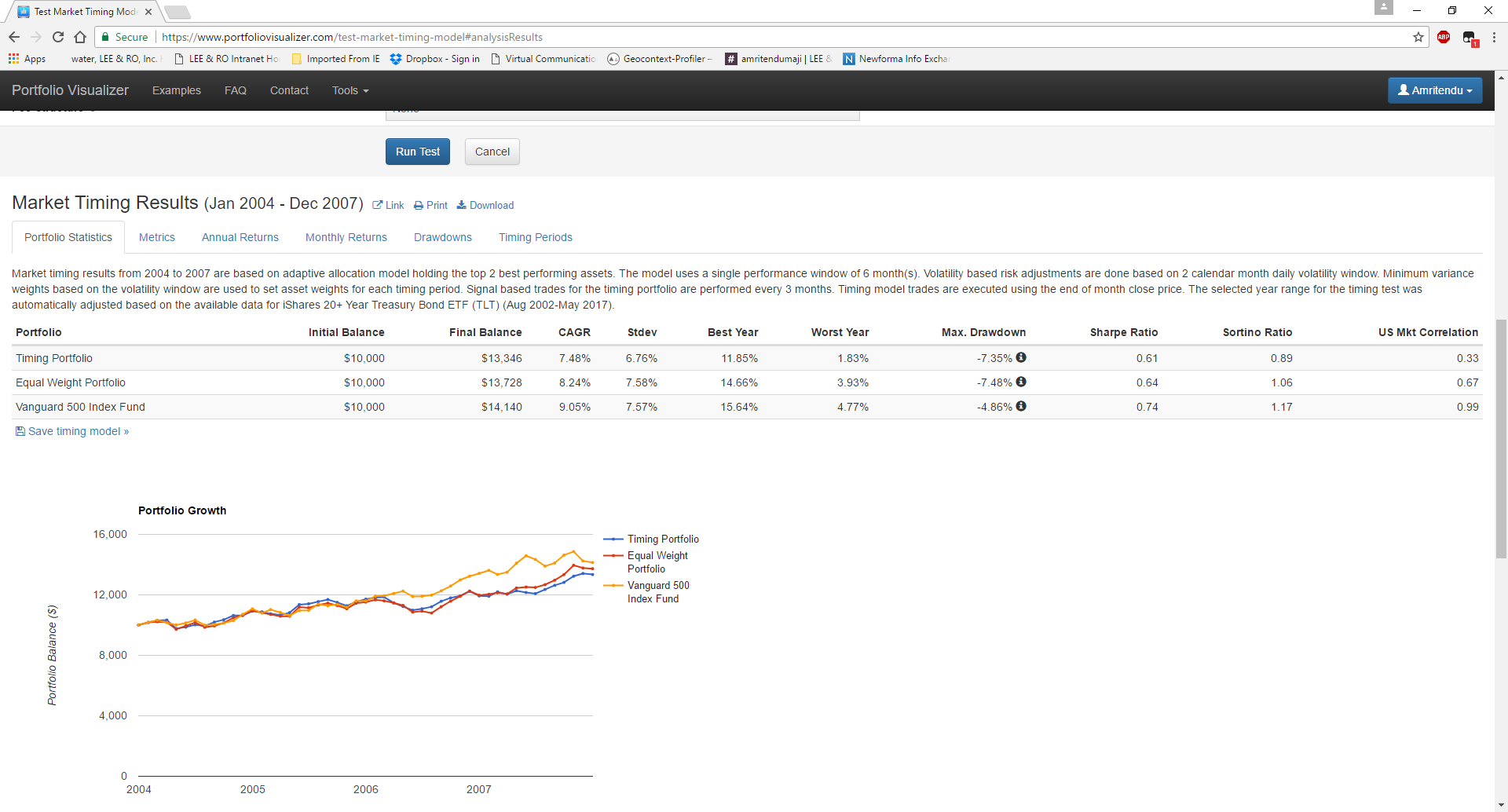Toggle Equal Weight Portfolio series in legend
This screenshot has height=812, width=1508.
(x=646, y=561)
